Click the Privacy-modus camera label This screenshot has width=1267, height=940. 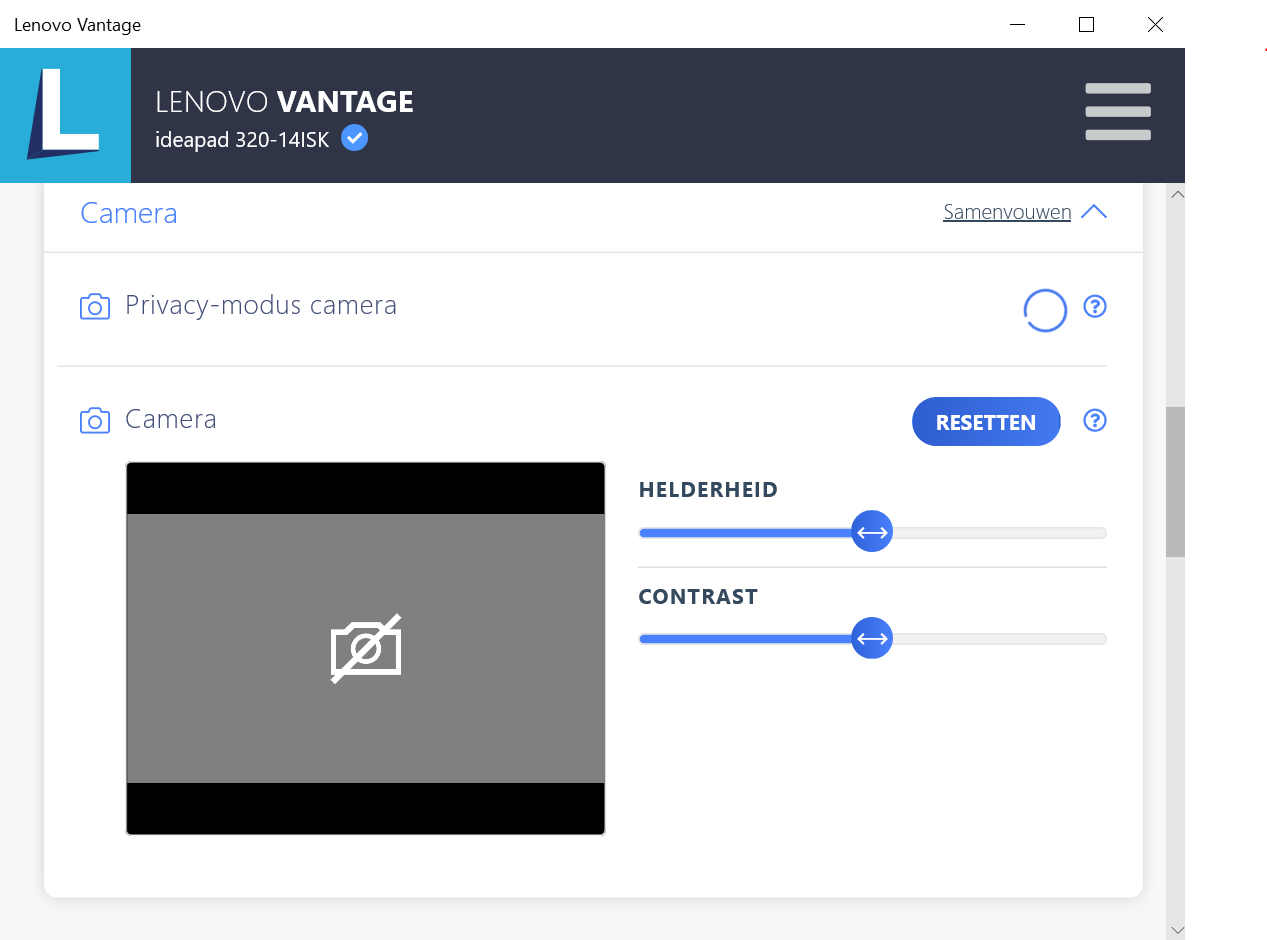(x=261, y=305)
